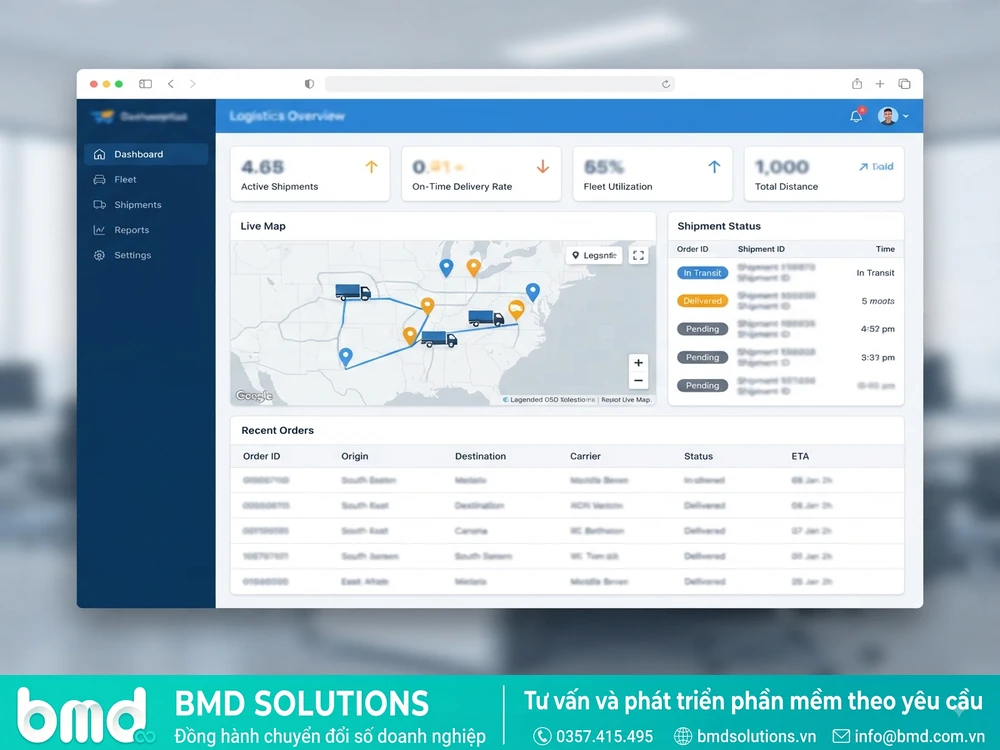Viewport: 1000px width, 750px height.
Task: Open a new browser tab with plus
Action: pos(880,84)
